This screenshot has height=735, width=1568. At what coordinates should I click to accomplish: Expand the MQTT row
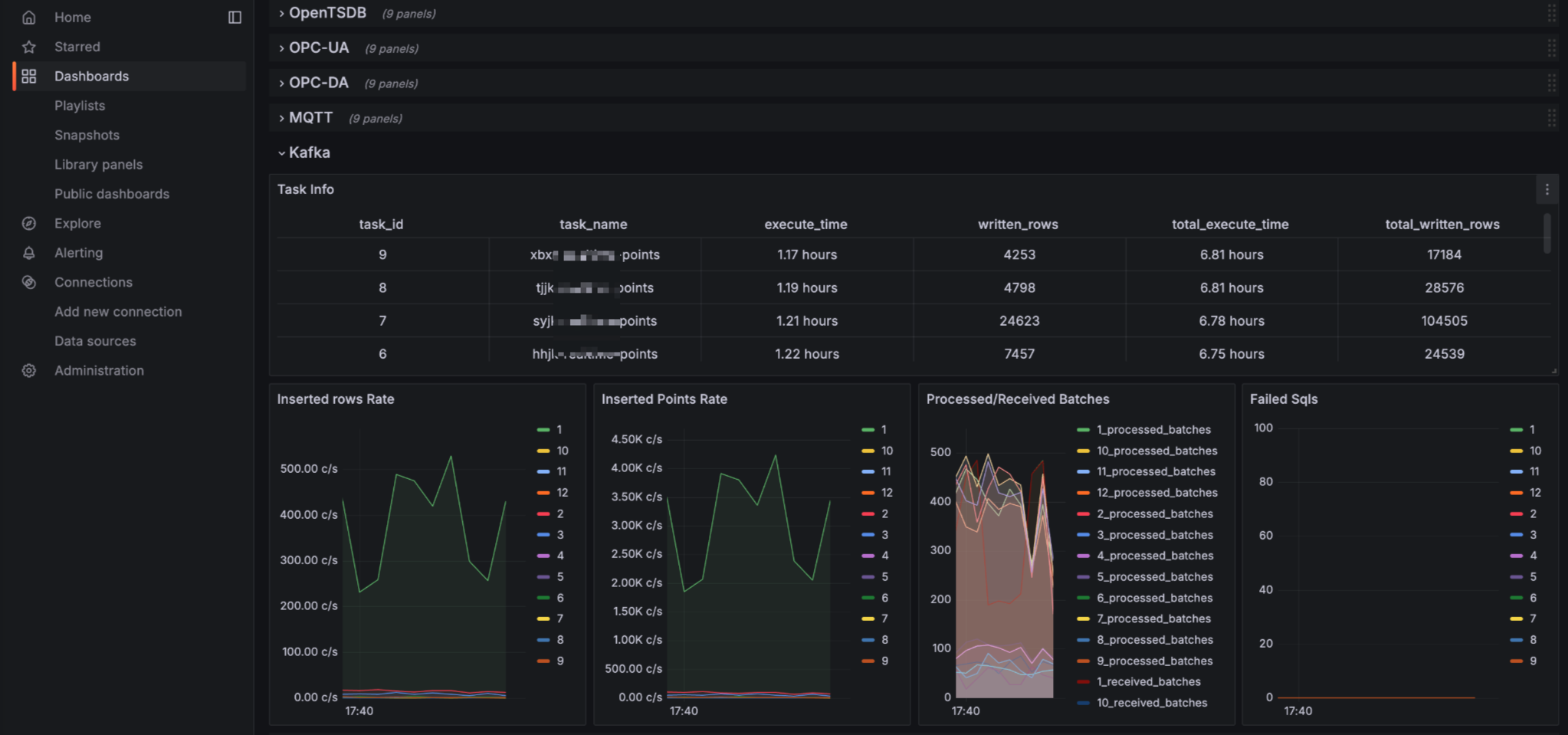310,117
